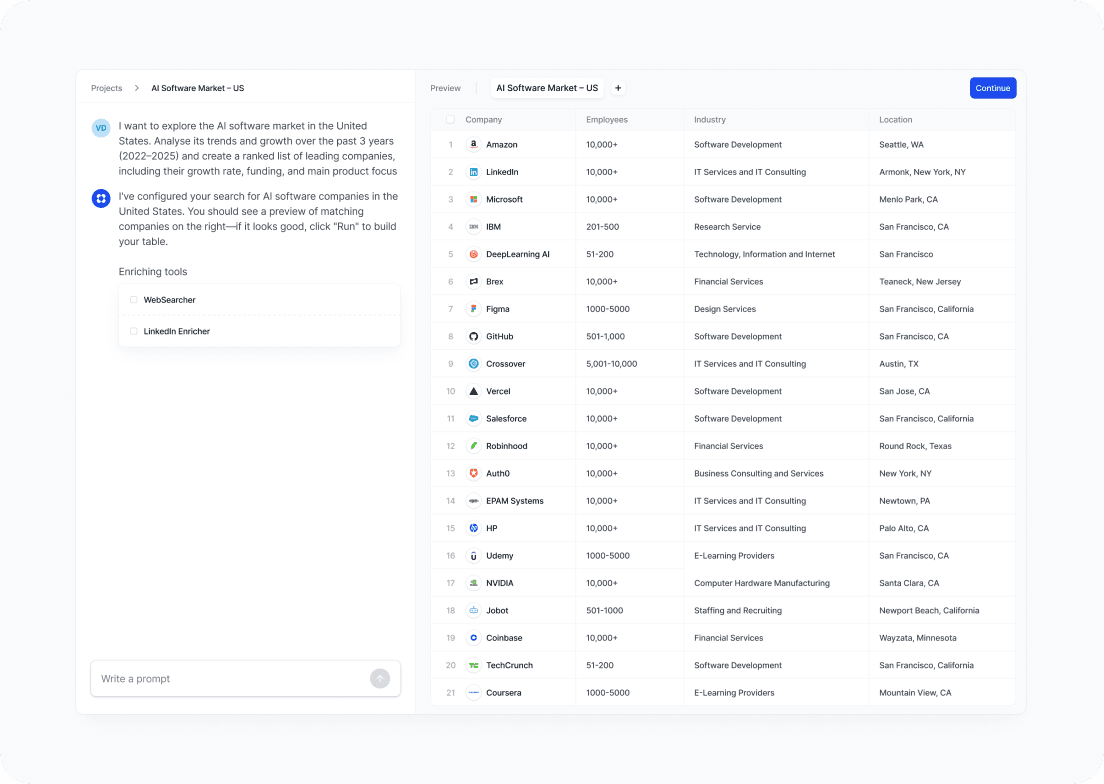Screen dimensions: 1104x784
Task: Click the Location column header
Action: 896,120
